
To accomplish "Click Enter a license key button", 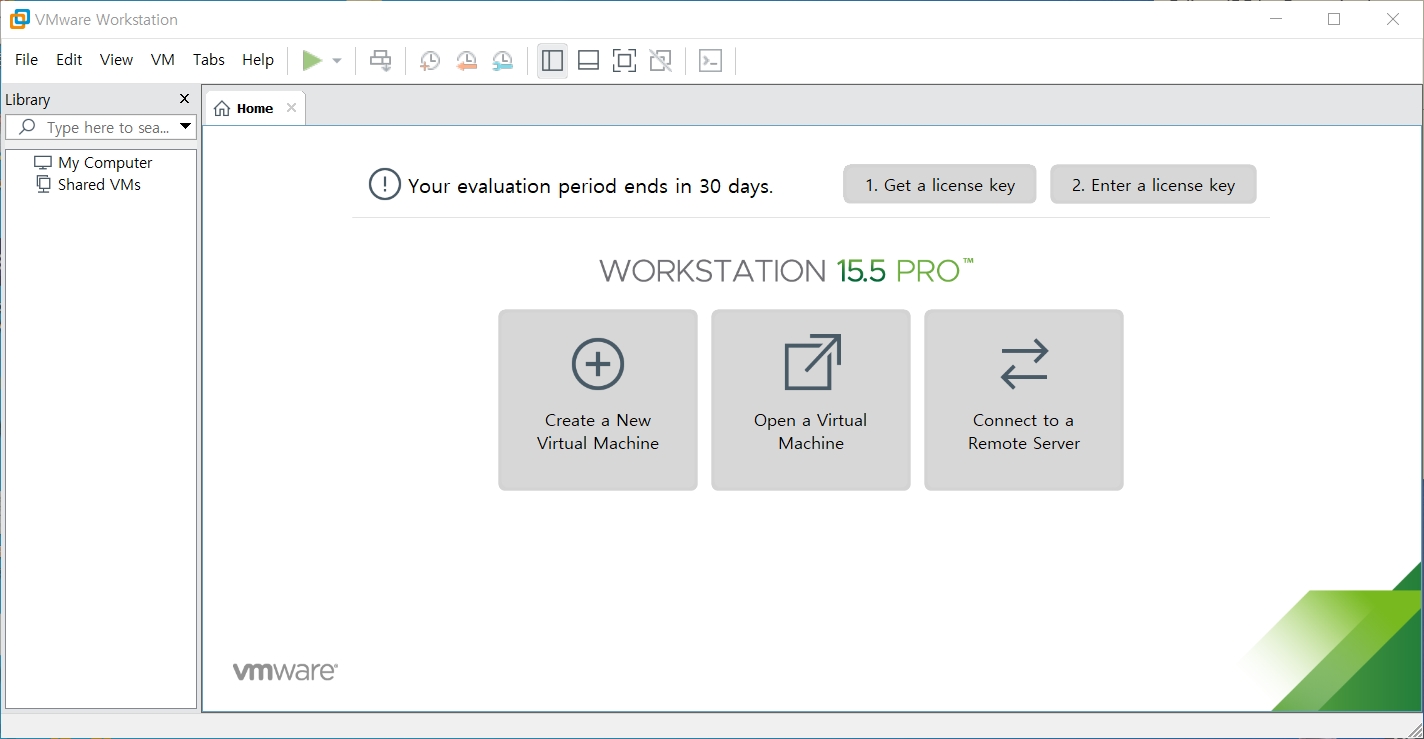I will 1153,185.
